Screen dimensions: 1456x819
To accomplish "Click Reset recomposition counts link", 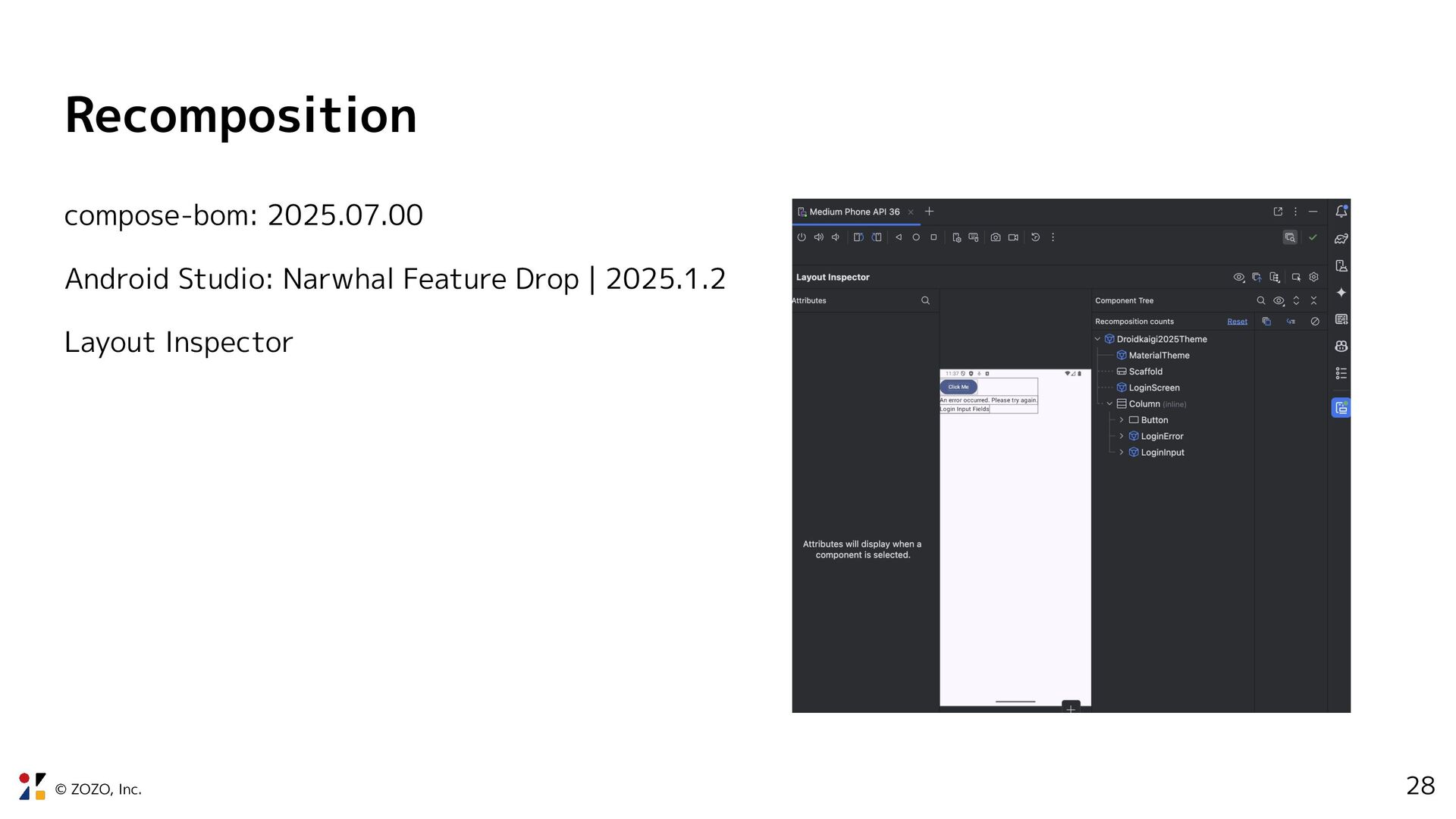I will coord(1237,322).
